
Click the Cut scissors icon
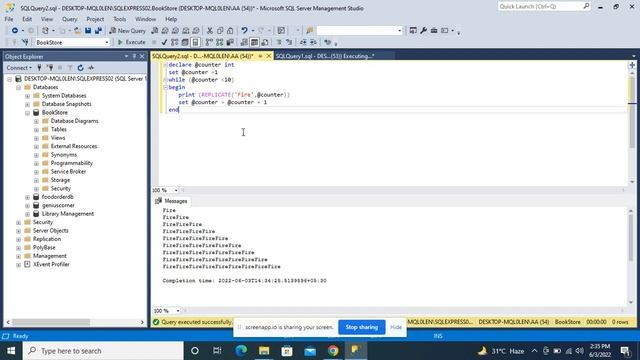click(x=210, y=31)
